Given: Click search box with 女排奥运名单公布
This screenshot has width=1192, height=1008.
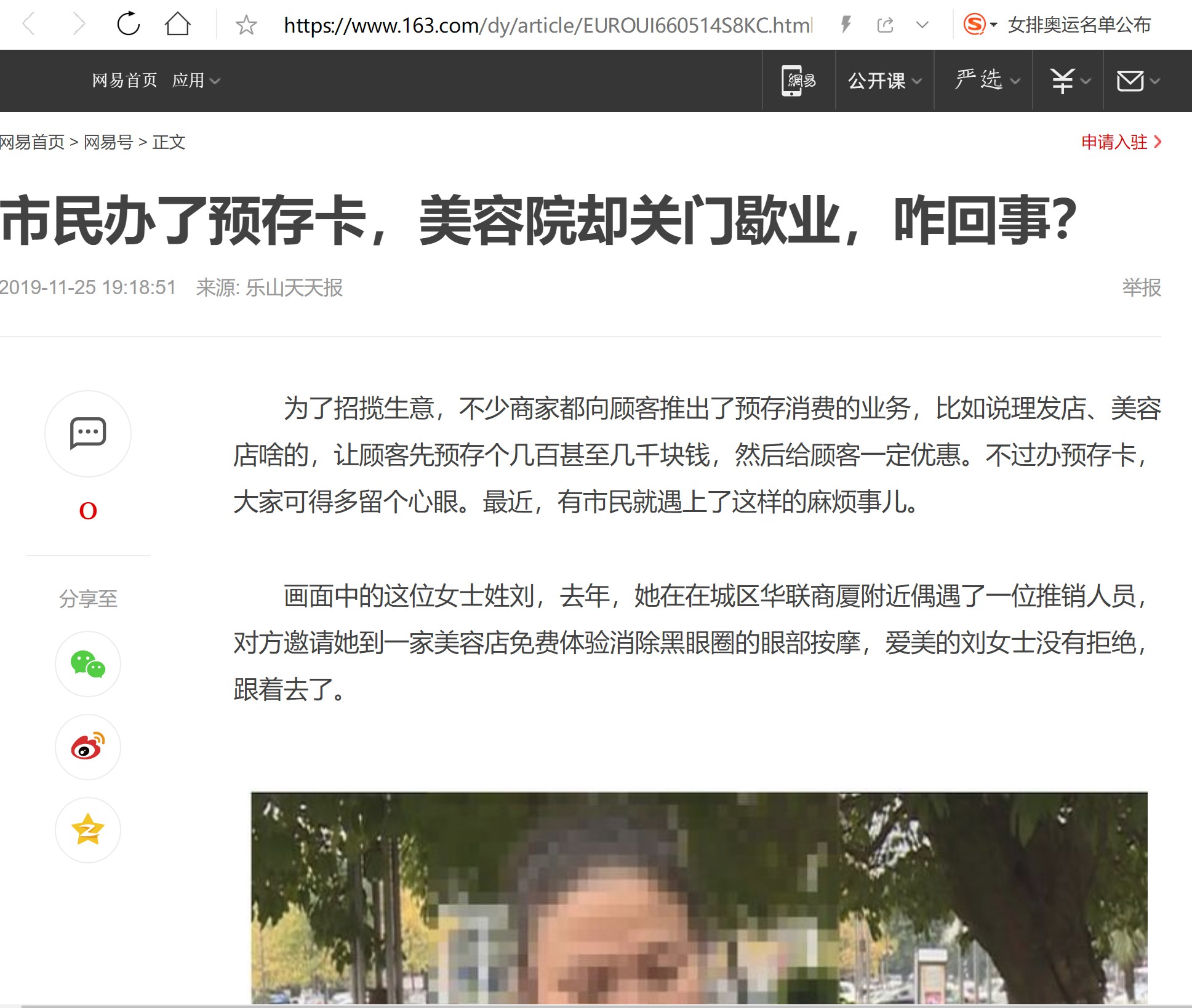Looking at the screenshot, I should click(x=1079, y=25).
